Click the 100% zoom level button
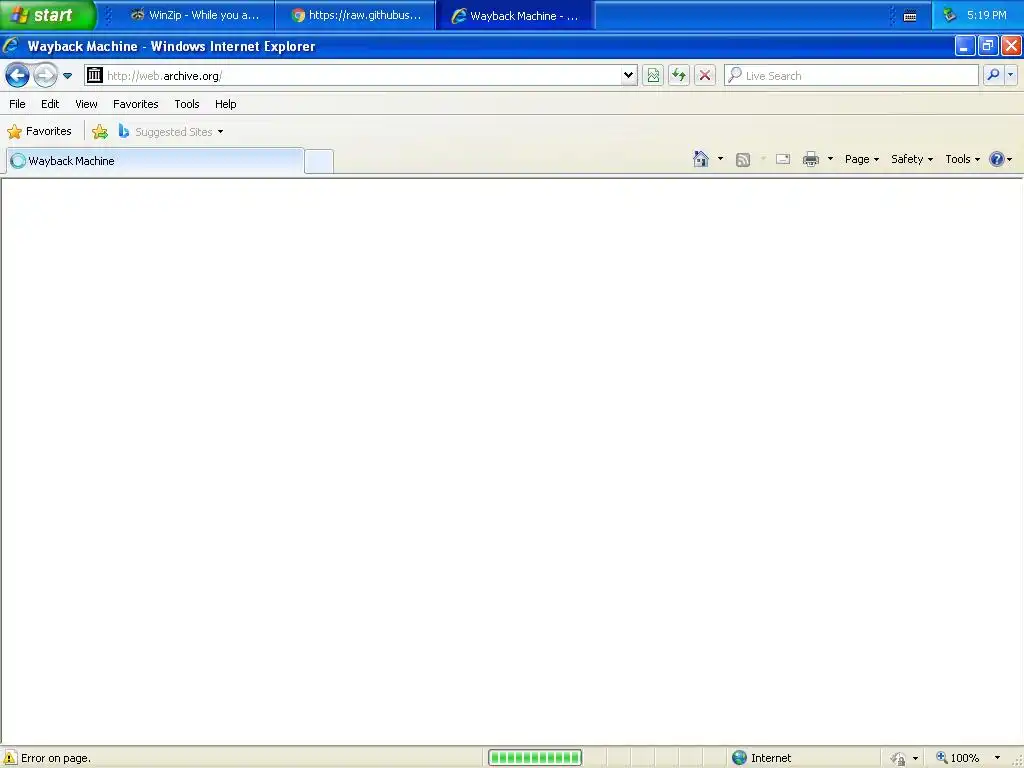1024x768 pixels. tap(958, 758)
